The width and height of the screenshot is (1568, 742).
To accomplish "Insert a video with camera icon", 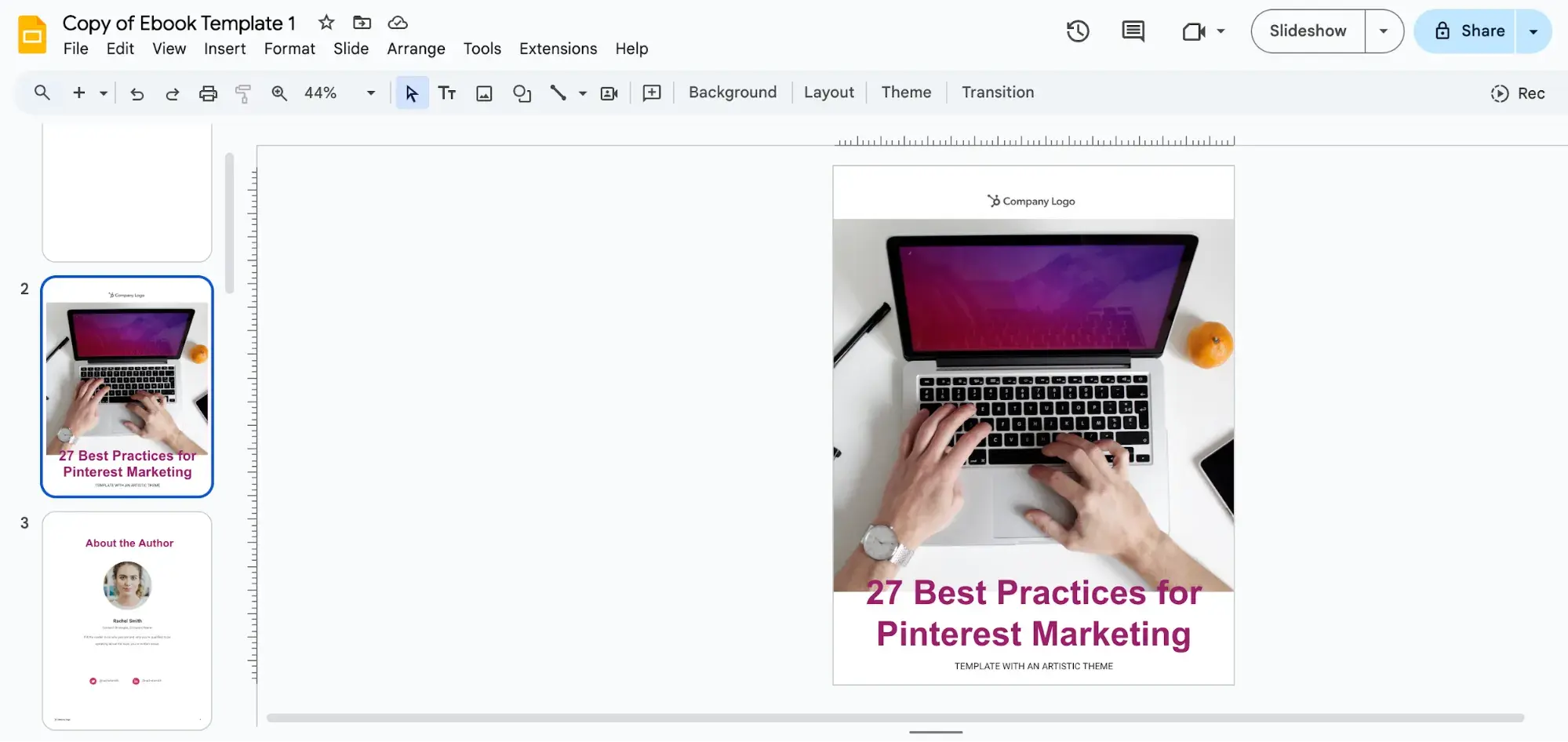I will (609, 93).
